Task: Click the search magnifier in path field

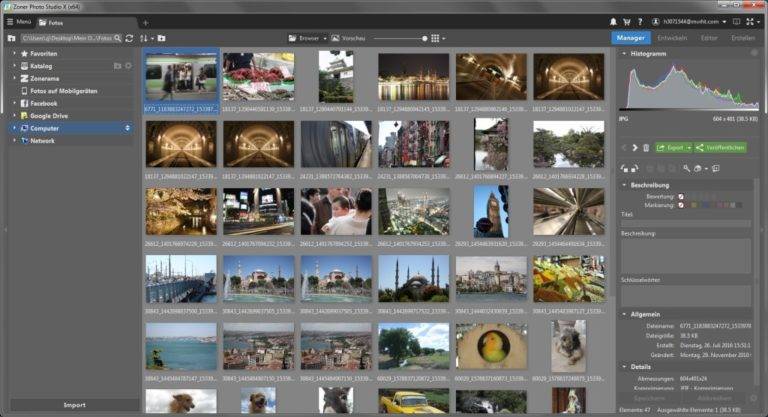Action: point(118,38)
